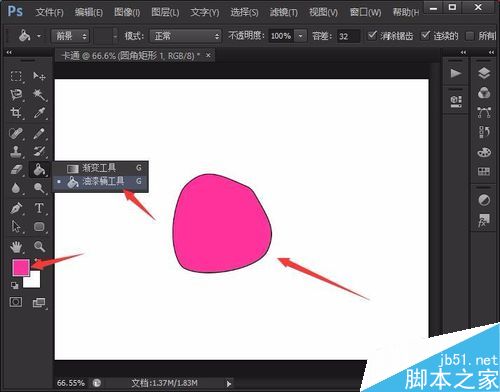Open the Select menu
The image size is (500, 392).
pos(244,13)
